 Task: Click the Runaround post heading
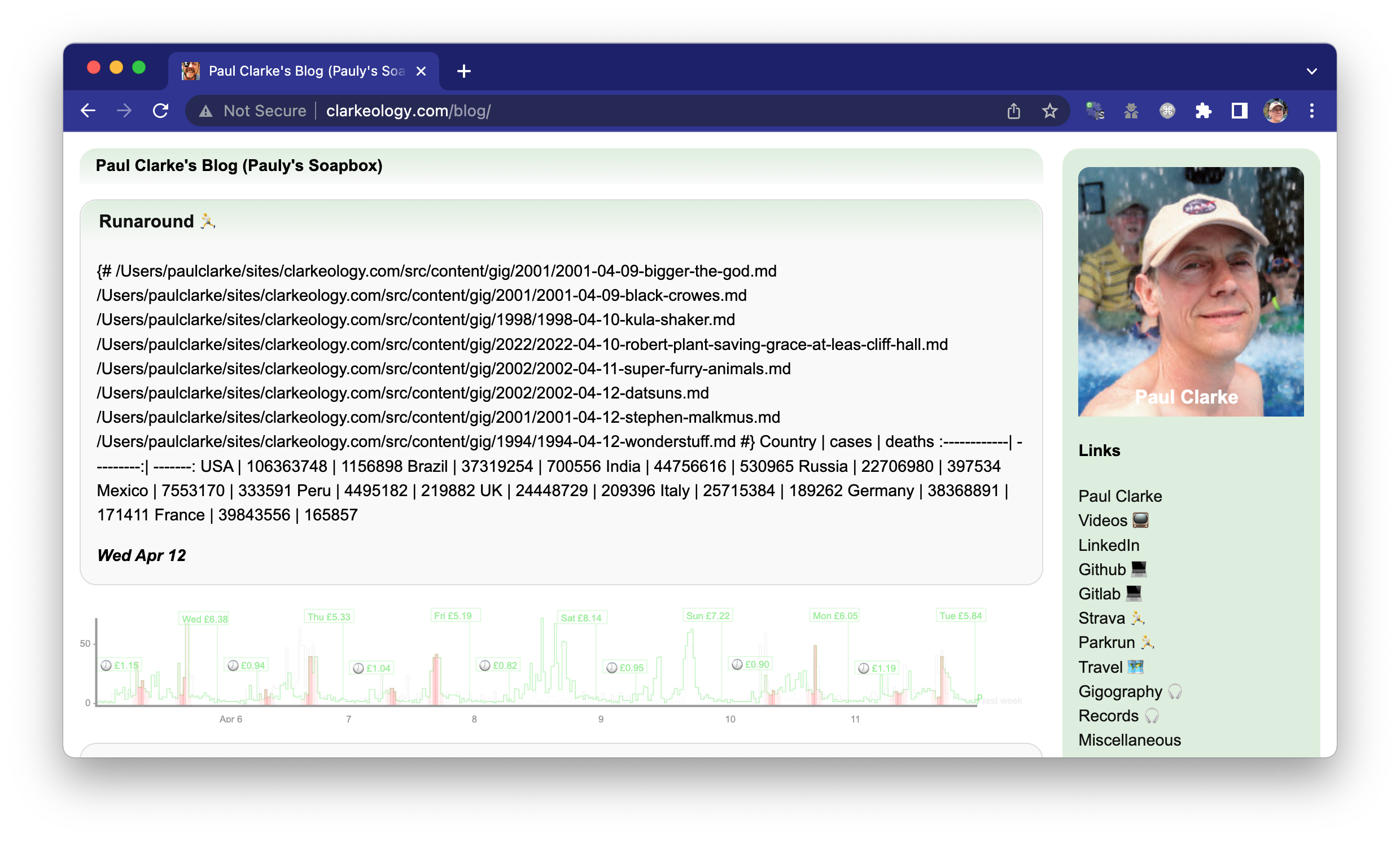pos(157,221)
